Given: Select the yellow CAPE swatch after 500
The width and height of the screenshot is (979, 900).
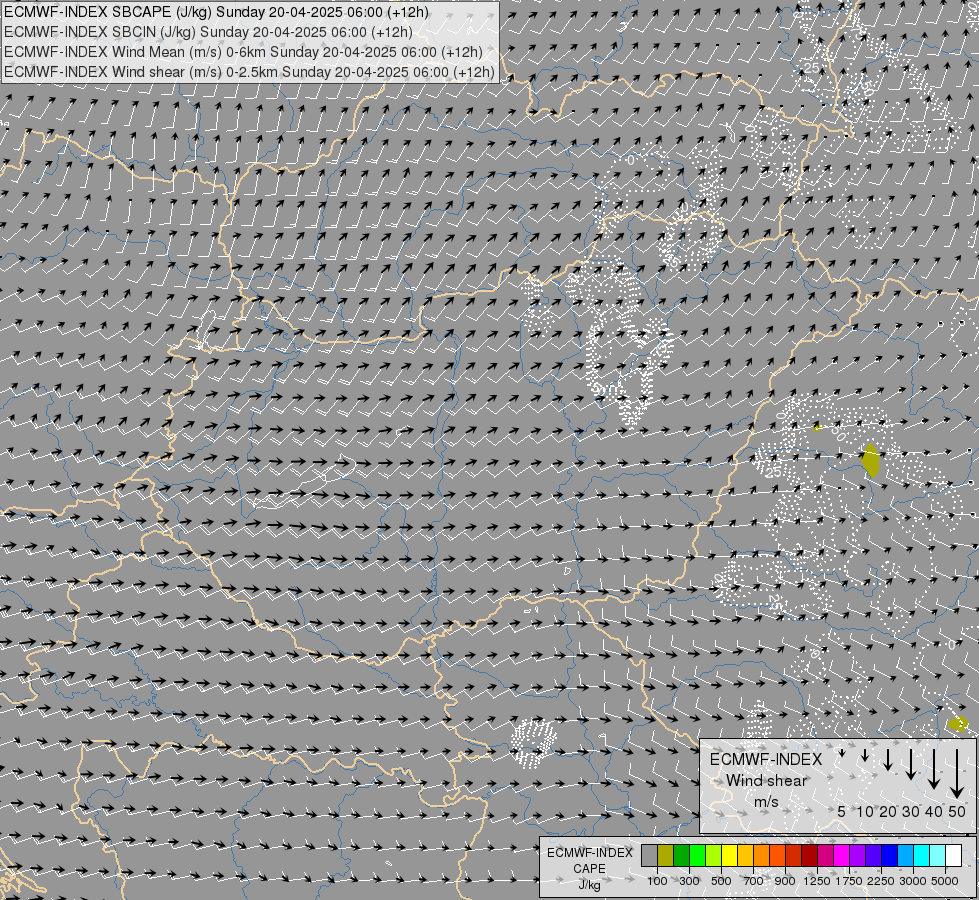Looking at the screenshot, I should (729, 856).
